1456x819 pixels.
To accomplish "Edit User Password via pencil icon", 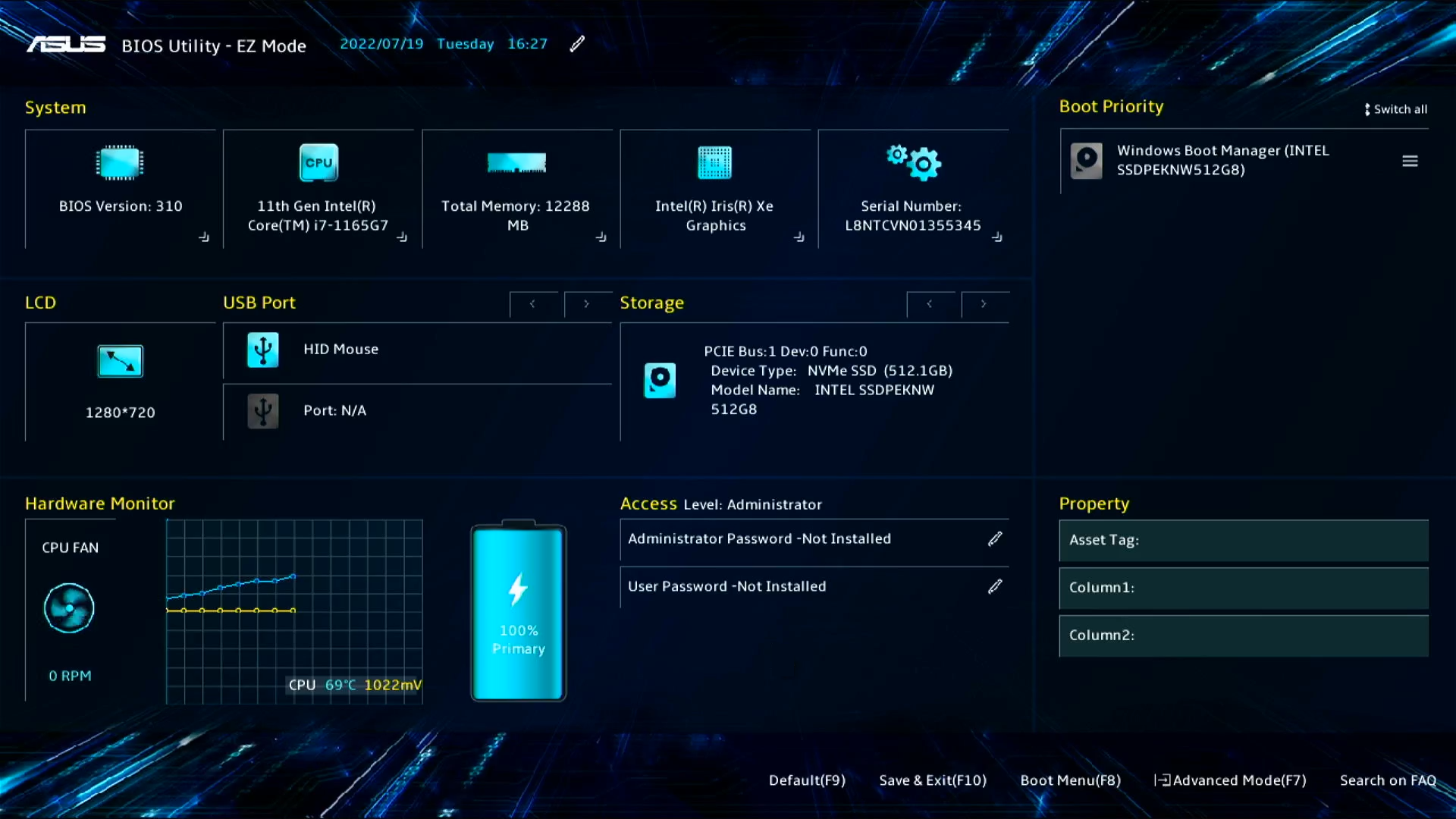I will point(995,586).
